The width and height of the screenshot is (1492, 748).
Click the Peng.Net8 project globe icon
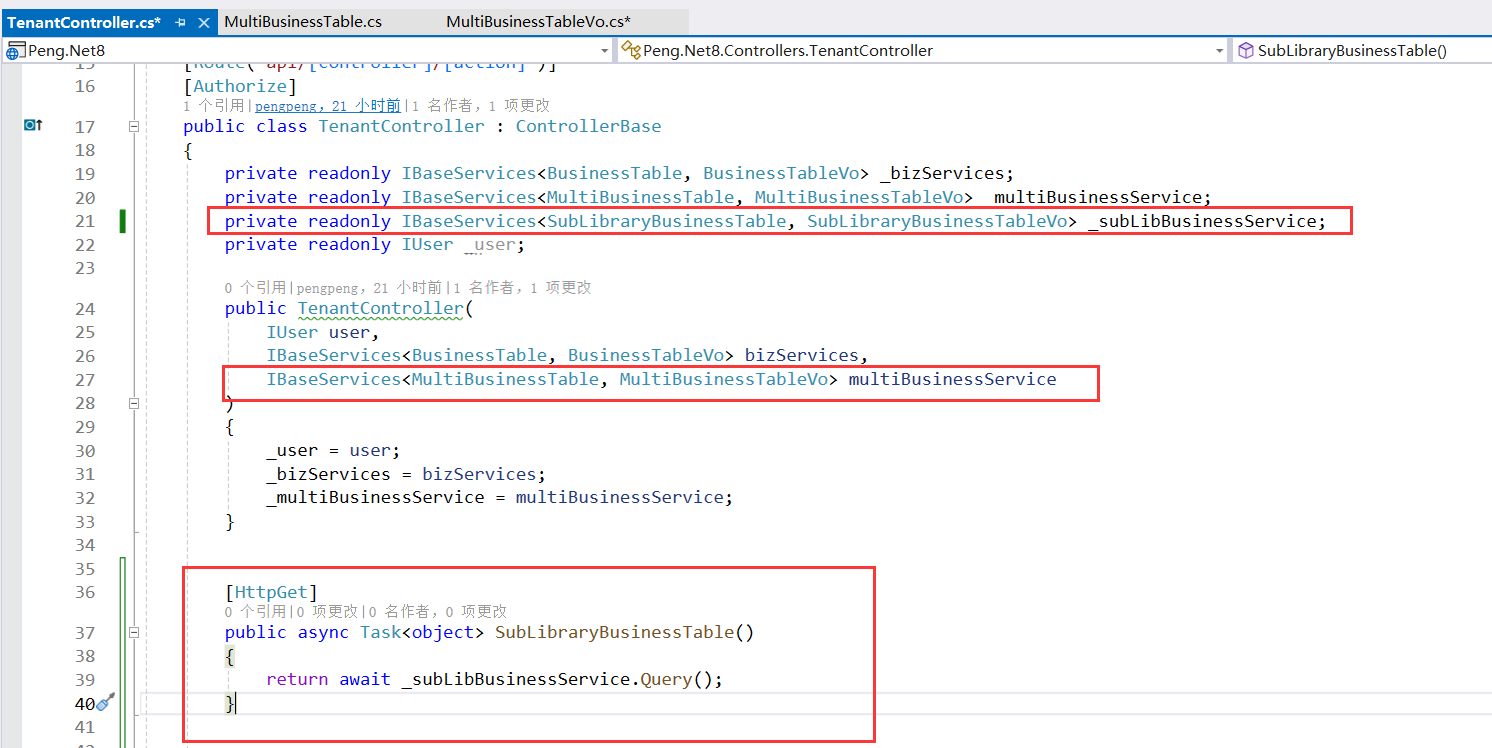[x=15, y=50]
